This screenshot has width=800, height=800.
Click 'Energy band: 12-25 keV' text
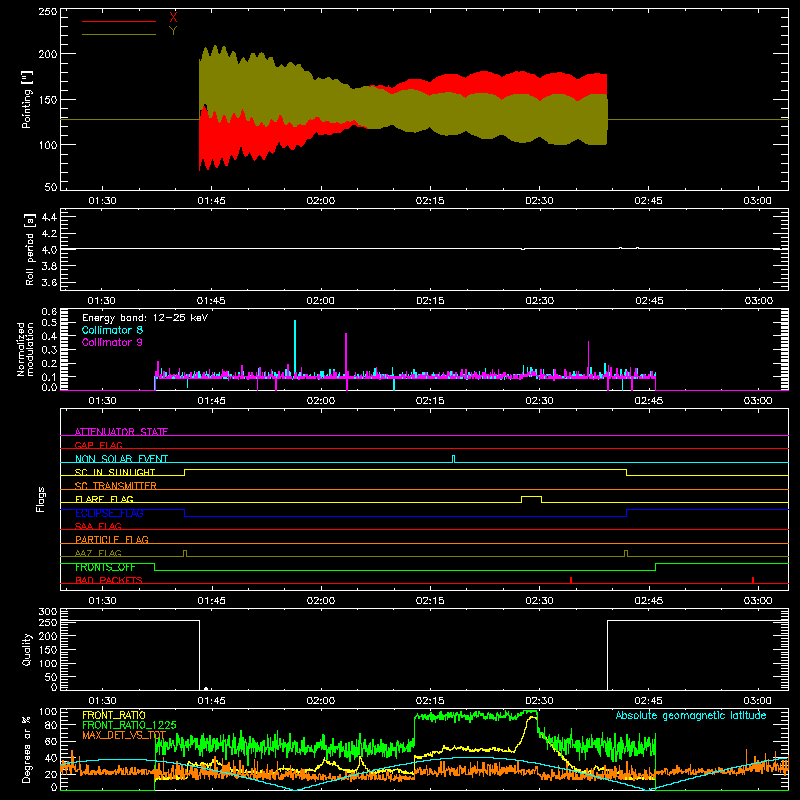coord(145,318)
